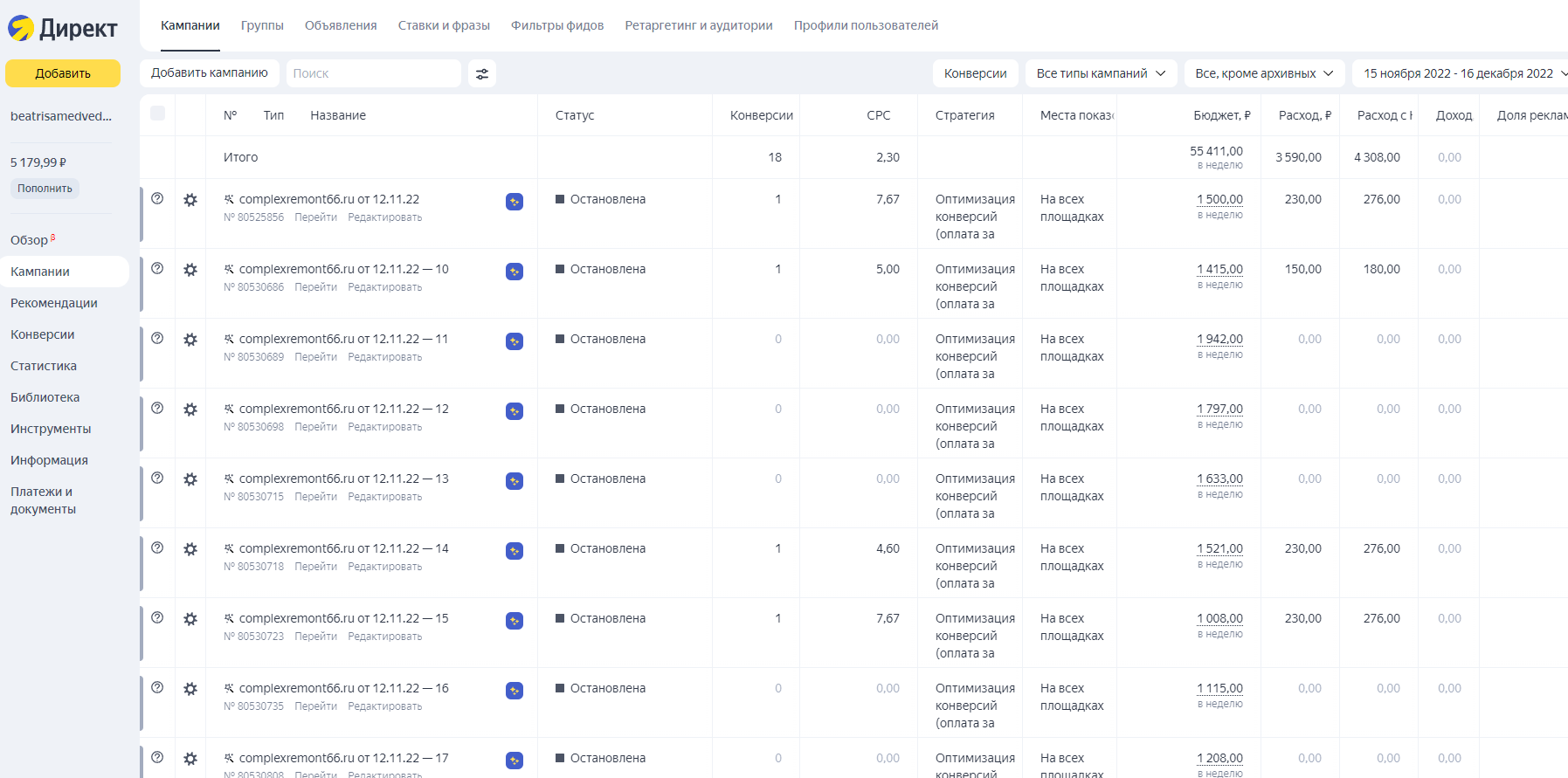Focus the 'Поиск' search field
Viewport: 1568px width, 778px height.
[374, 74]
